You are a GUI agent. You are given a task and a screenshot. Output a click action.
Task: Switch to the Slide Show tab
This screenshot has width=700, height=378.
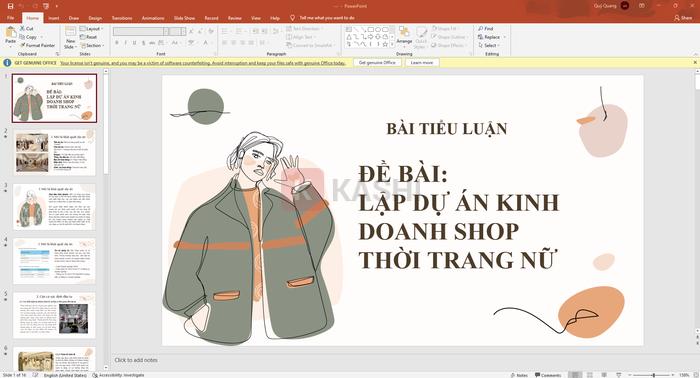184,18
